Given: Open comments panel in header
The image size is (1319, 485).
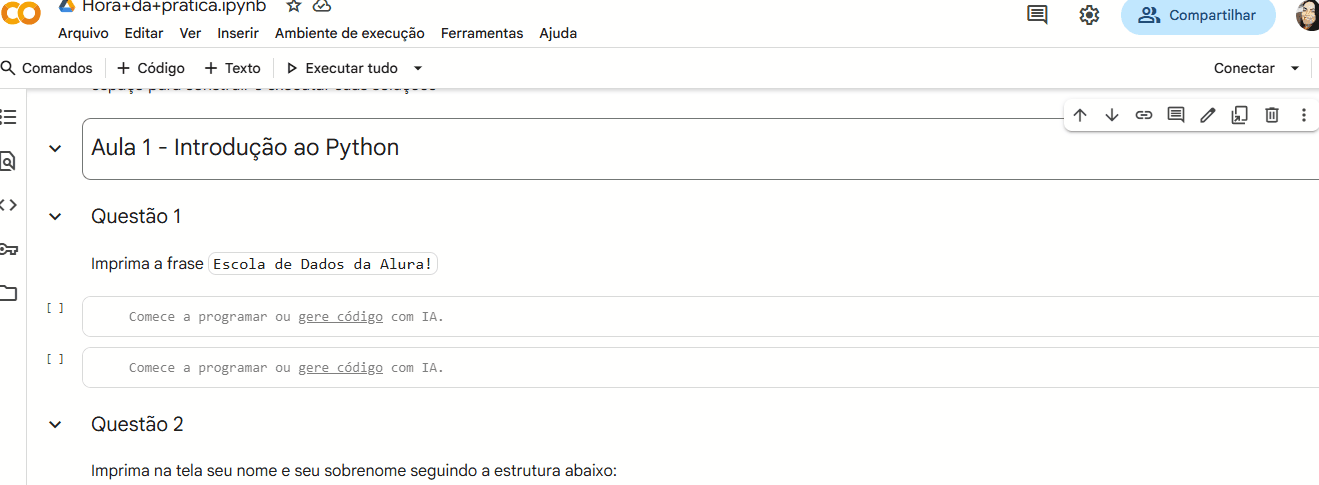Looking at the screenshot, I should 1038,15.
